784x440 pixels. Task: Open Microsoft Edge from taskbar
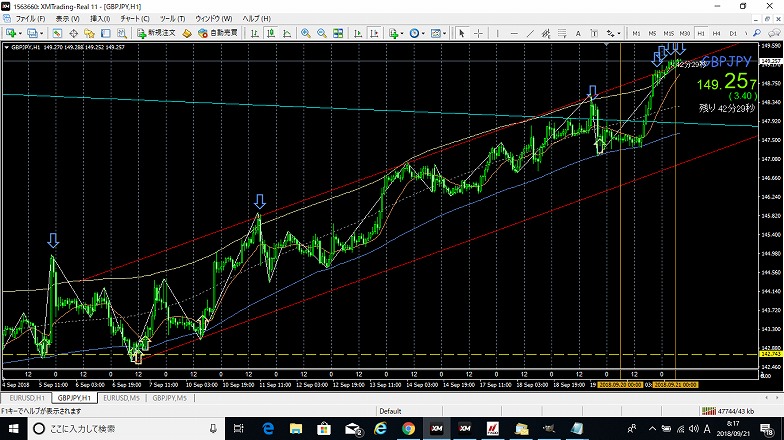[x=268, y=428]
